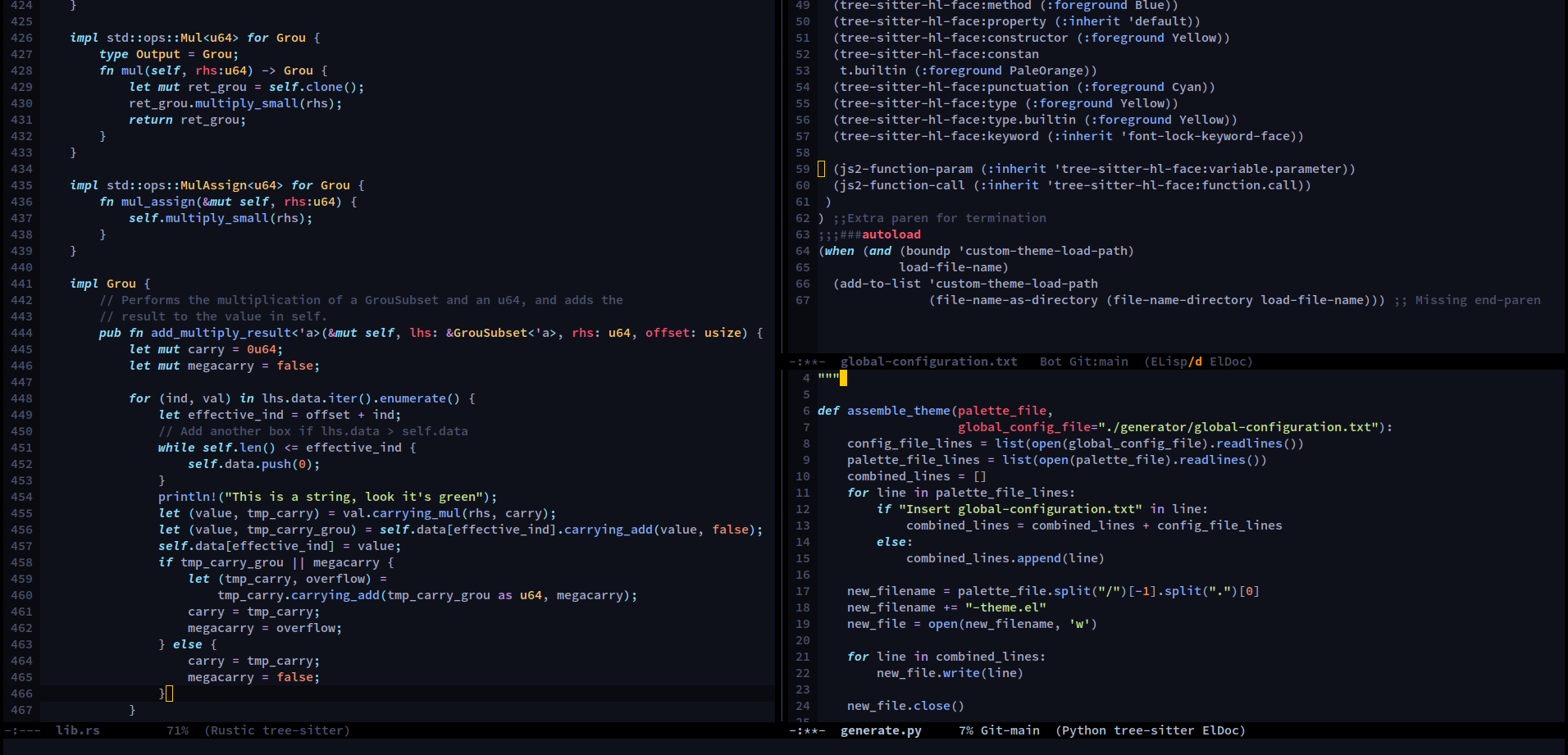Viewport: 1568px width, 755px height.
Task: Click the Bot position indicator in mode line
Action: click(x=1051, y=362)
